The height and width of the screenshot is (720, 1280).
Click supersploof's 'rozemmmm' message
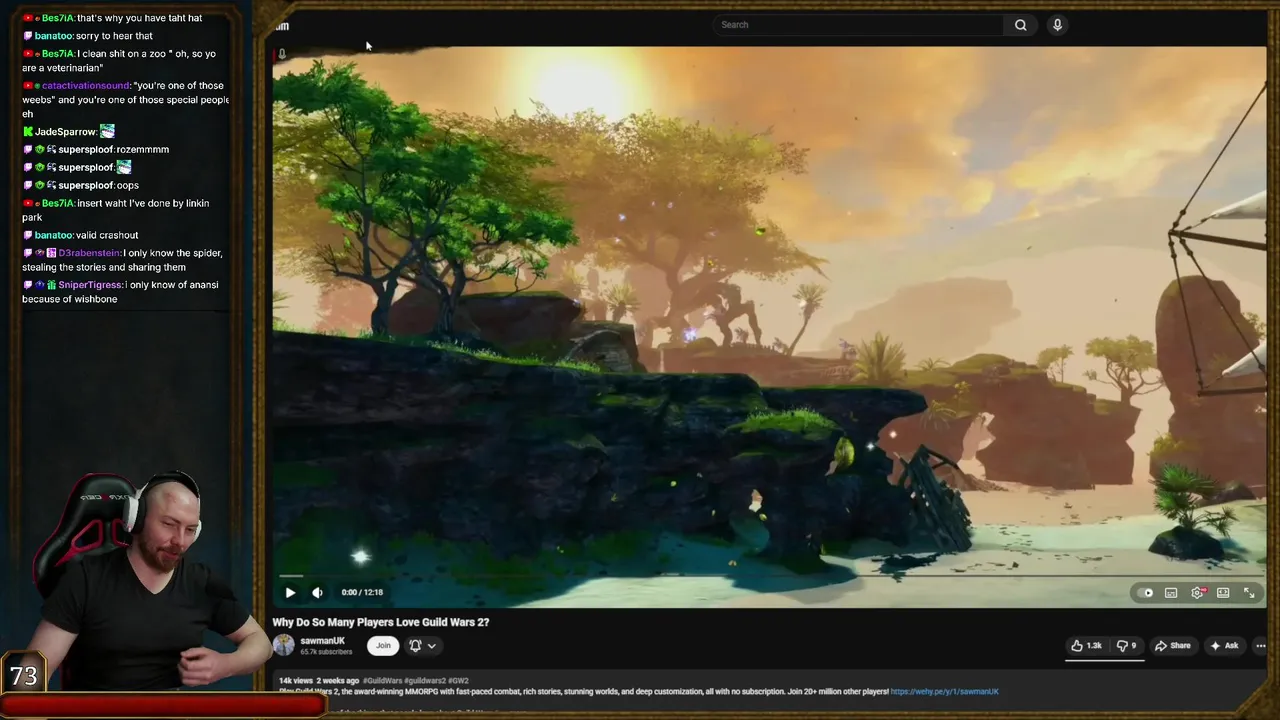pos(142,149)
